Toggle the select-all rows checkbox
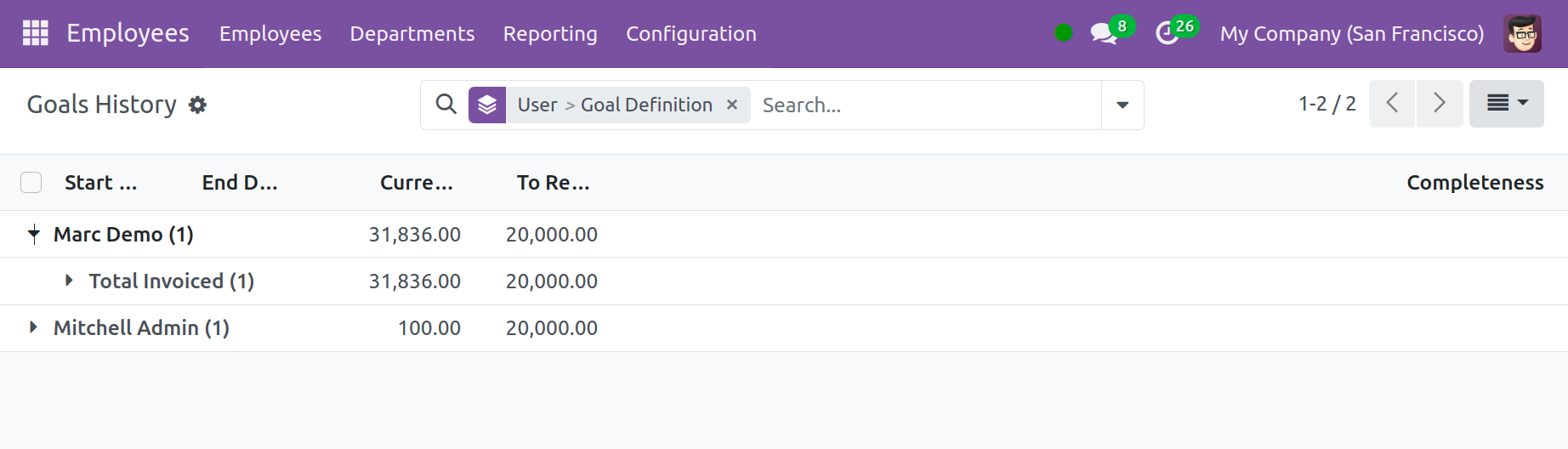 (x=31, y=182)
